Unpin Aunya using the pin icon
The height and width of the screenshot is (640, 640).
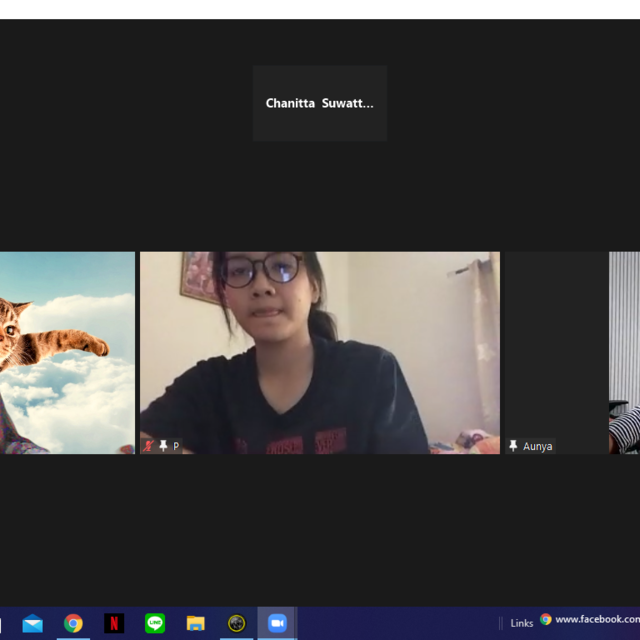(513, 446)
